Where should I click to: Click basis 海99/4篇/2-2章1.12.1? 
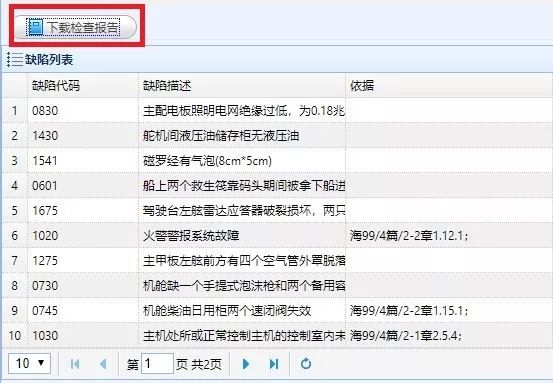point(409,236)
